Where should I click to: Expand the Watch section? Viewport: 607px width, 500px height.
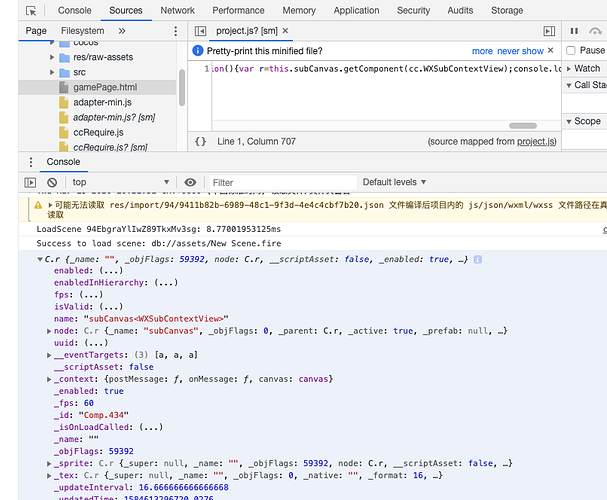point(569,69)
